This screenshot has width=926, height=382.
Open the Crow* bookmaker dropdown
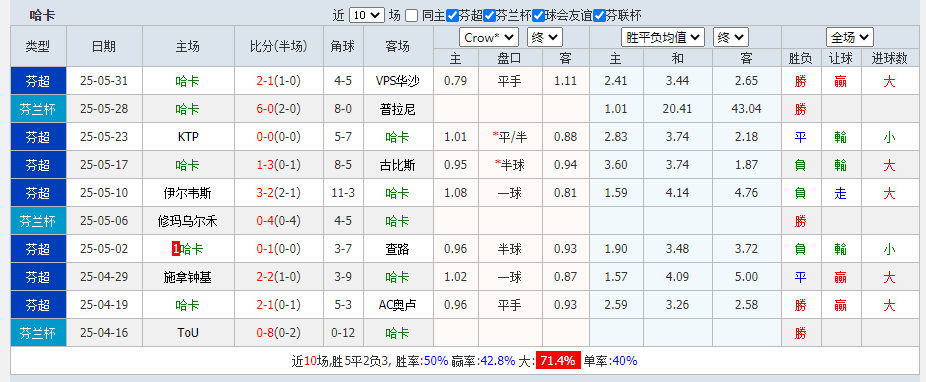click(489, 38)
